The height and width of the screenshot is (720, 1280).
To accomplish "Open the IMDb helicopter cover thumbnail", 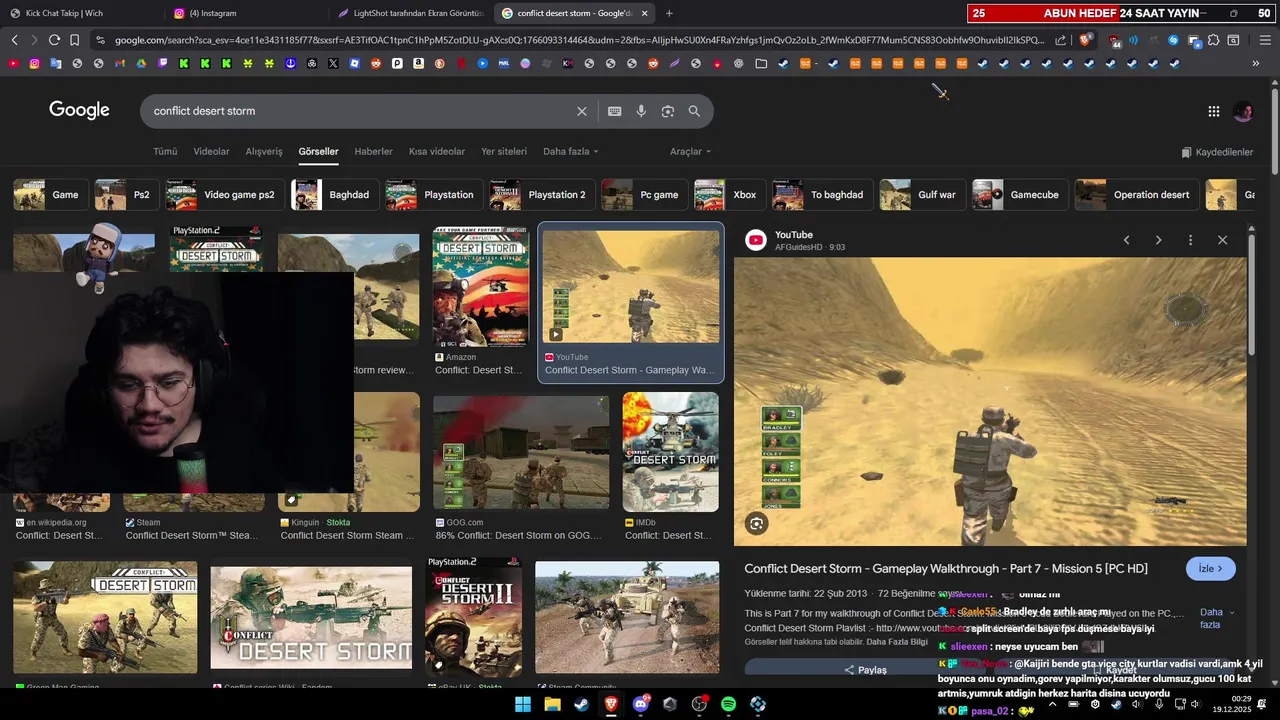I will pyautogui.click(x=670, y=452).
